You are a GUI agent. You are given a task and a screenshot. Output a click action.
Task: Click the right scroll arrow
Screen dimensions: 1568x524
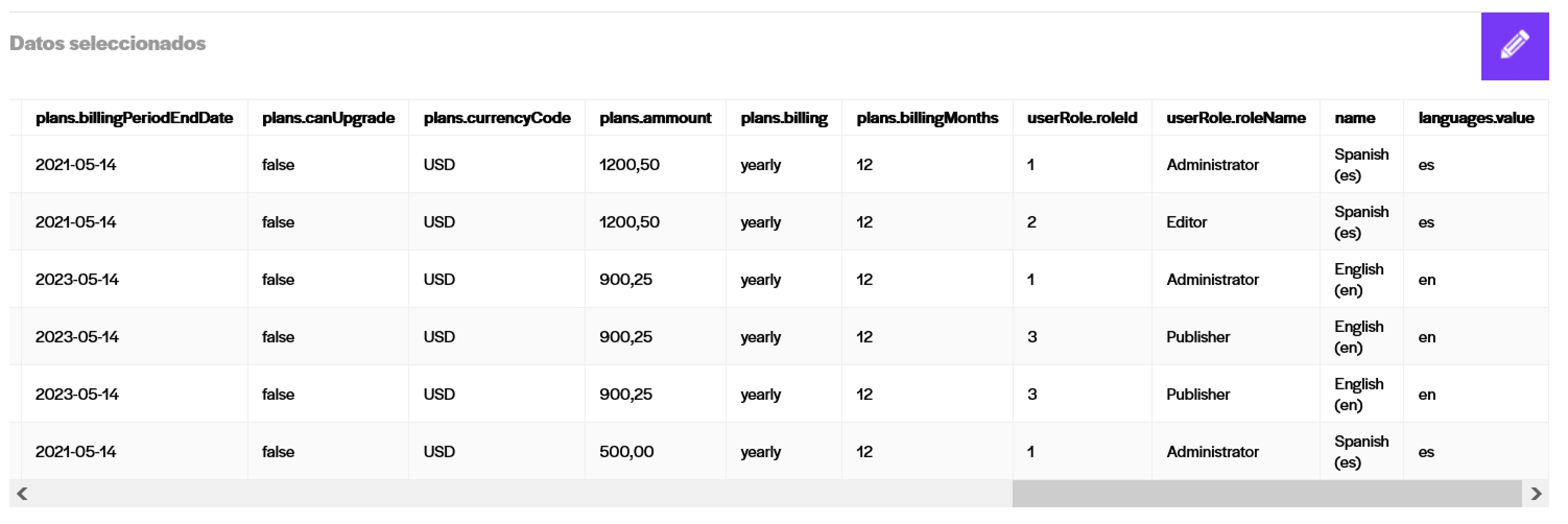click(1535, 494)
